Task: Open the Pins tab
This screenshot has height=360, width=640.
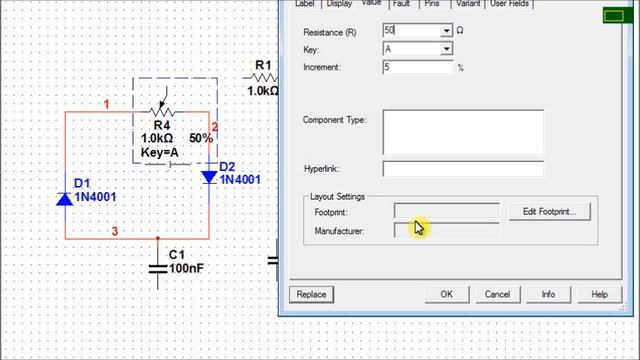Action: pos(431,4)
